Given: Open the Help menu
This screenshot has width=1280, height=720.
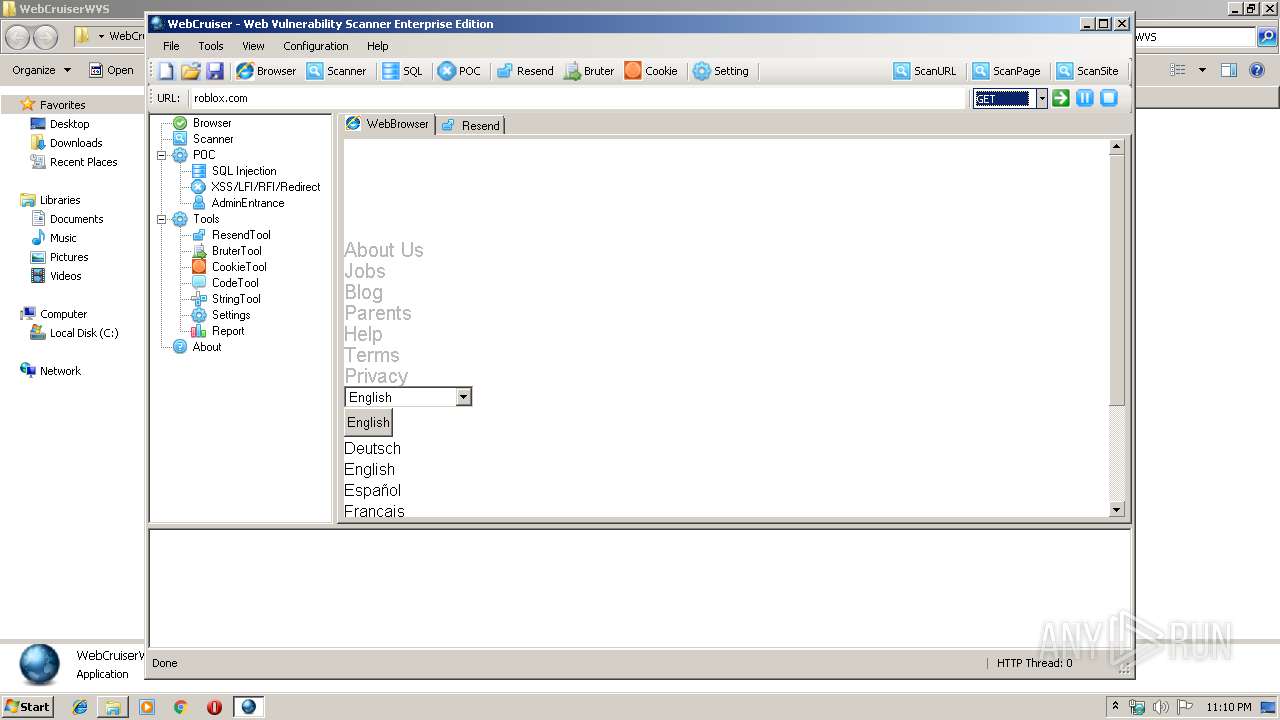Looking at the screenshot, I should (378, 46).
